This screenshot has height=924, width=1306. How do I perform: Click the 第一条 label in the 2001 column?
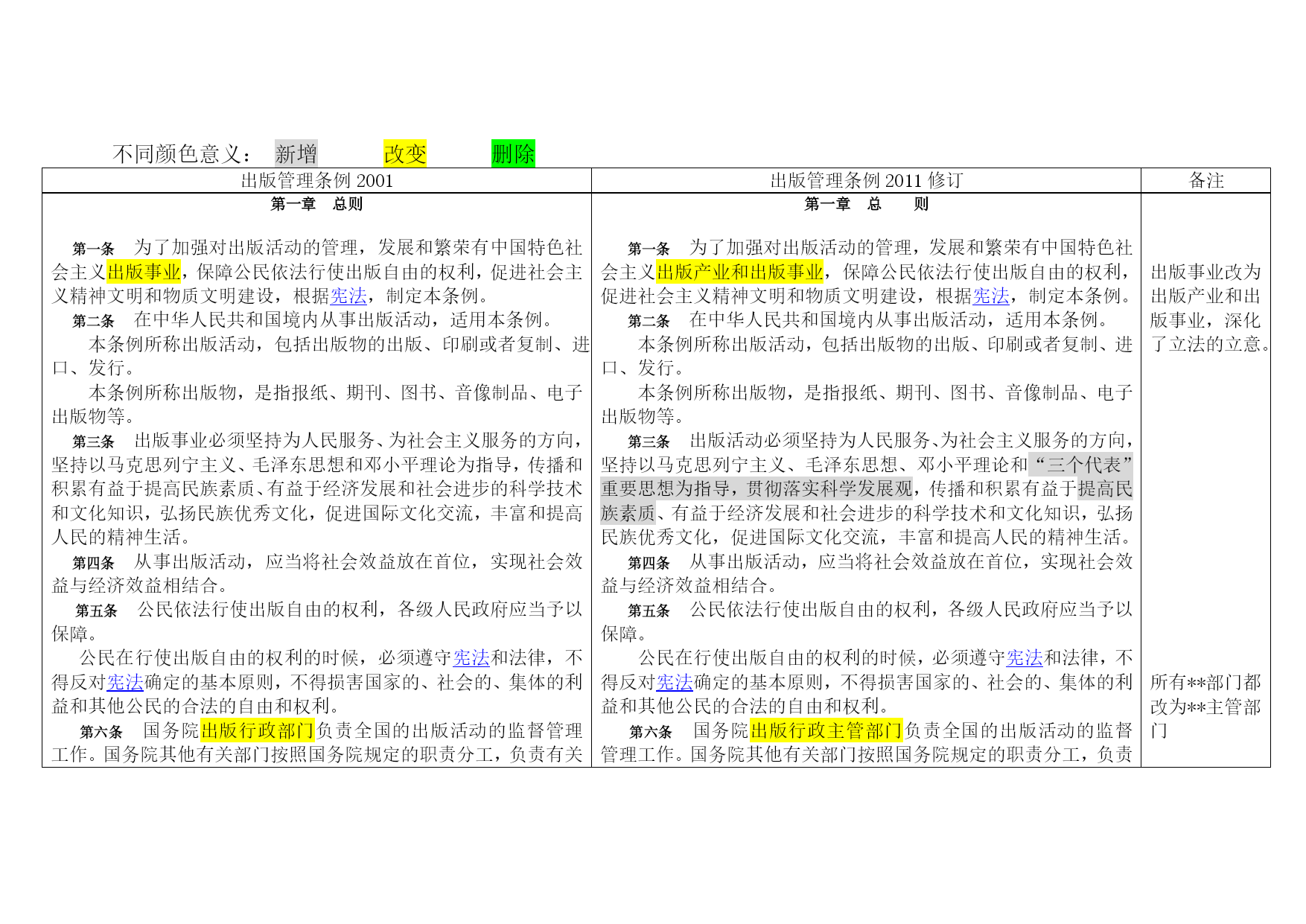click(93, 249)
